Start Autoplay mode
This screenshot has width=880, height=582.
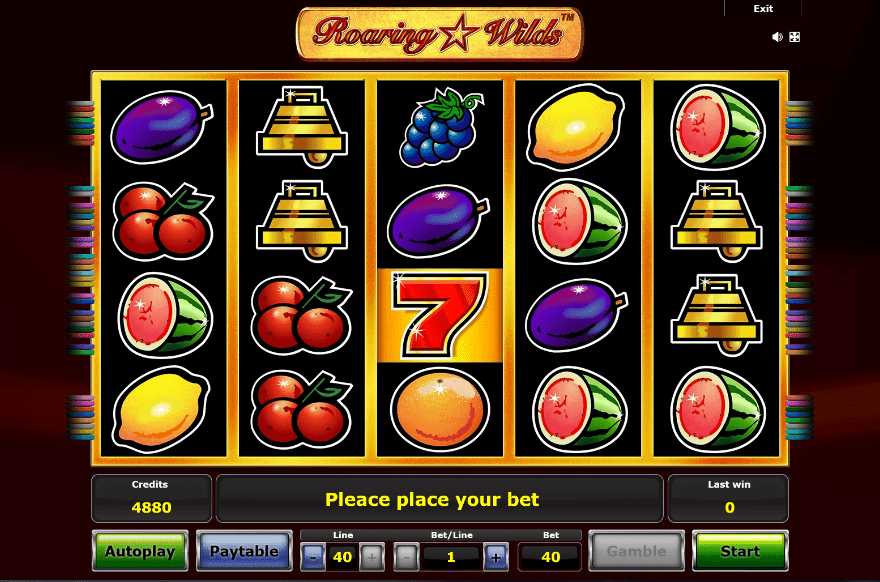point(140,551)
